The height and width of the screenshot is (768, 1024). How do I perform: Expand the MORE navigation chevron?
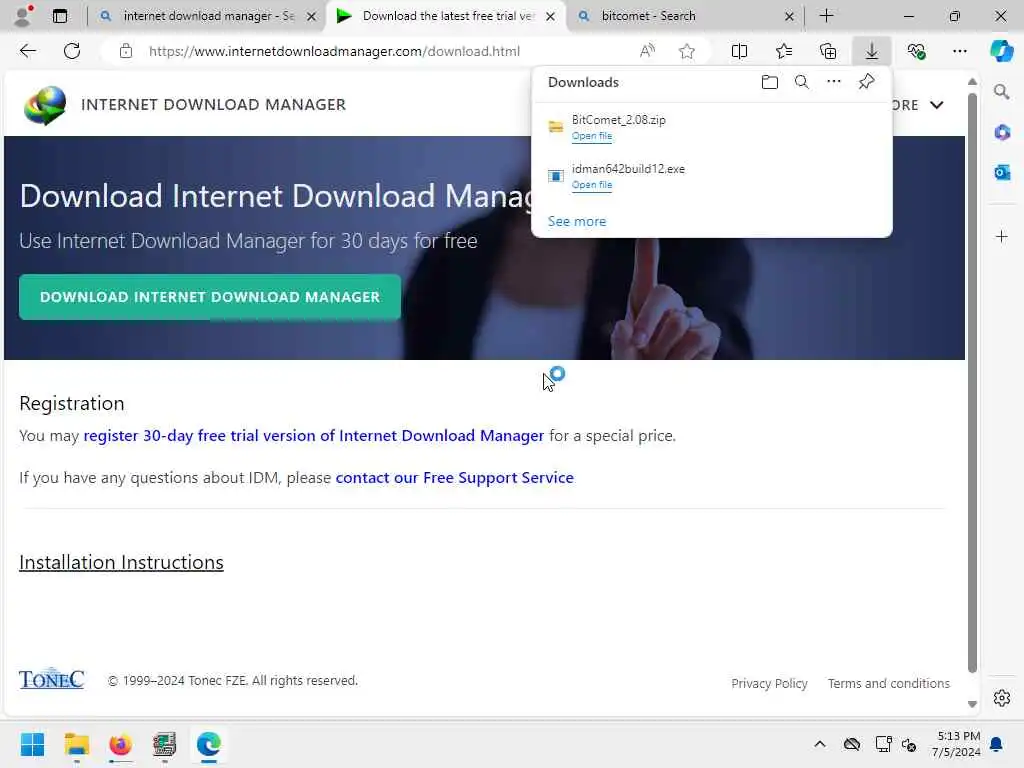tap(936, 105)
